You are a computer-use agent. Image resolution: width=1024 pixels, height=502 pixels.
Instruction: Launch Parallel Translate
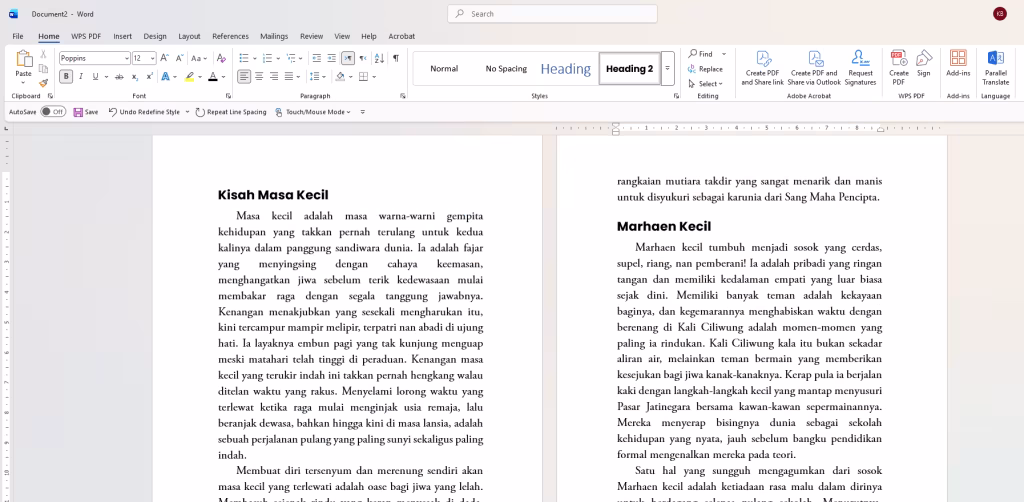pyautogui.click(x=996, y=68)
